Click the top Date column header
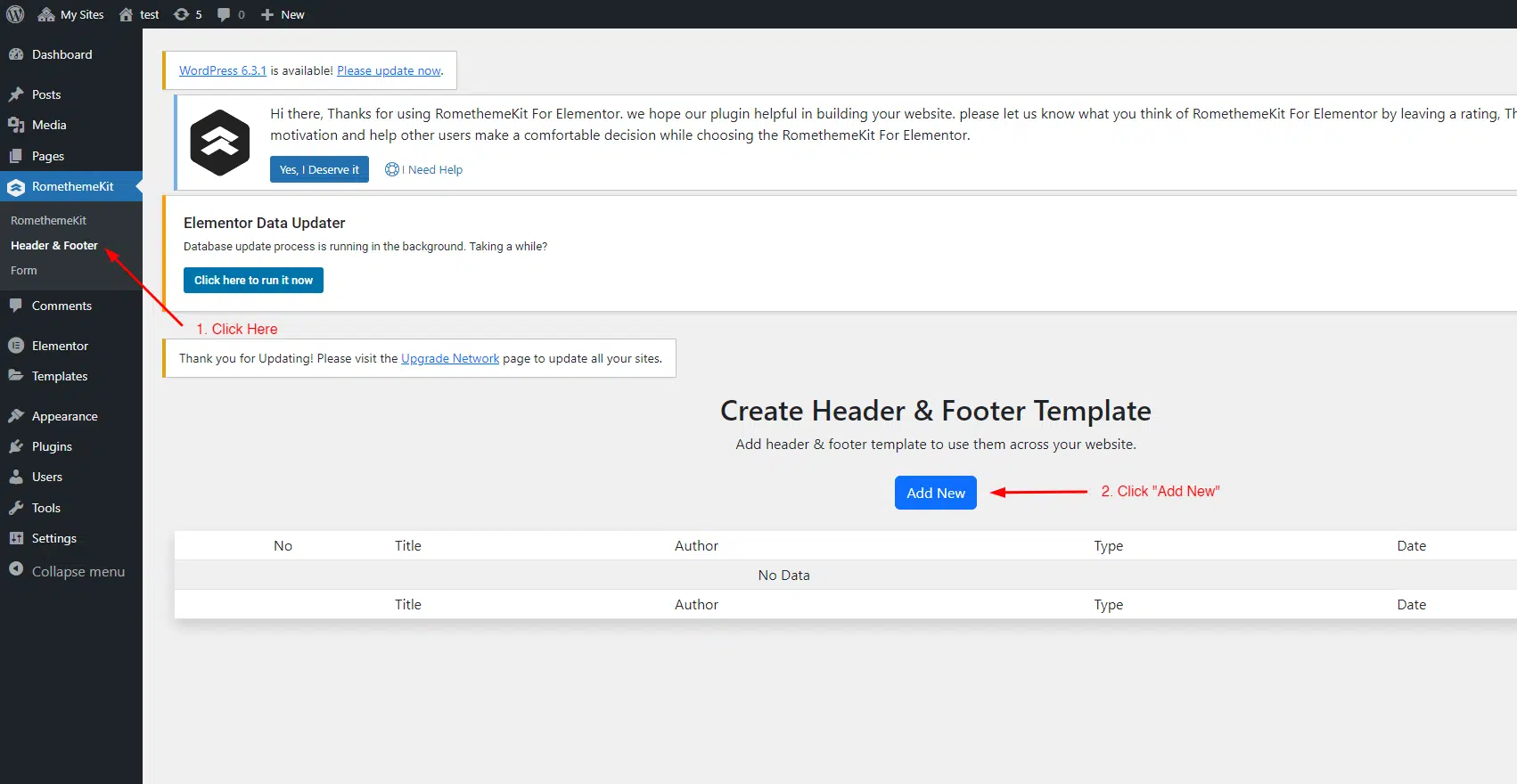Image resolution: width=1517 pixels, height=784 pixels. [x=1412, y=545]
